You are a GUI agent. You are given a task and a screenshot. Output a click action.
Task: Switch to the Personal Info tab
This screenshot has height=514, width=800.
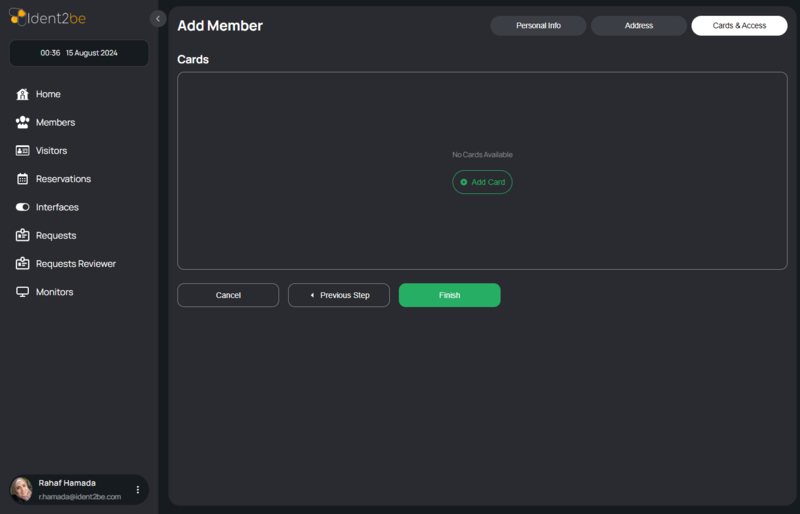(x=538, y=26)
